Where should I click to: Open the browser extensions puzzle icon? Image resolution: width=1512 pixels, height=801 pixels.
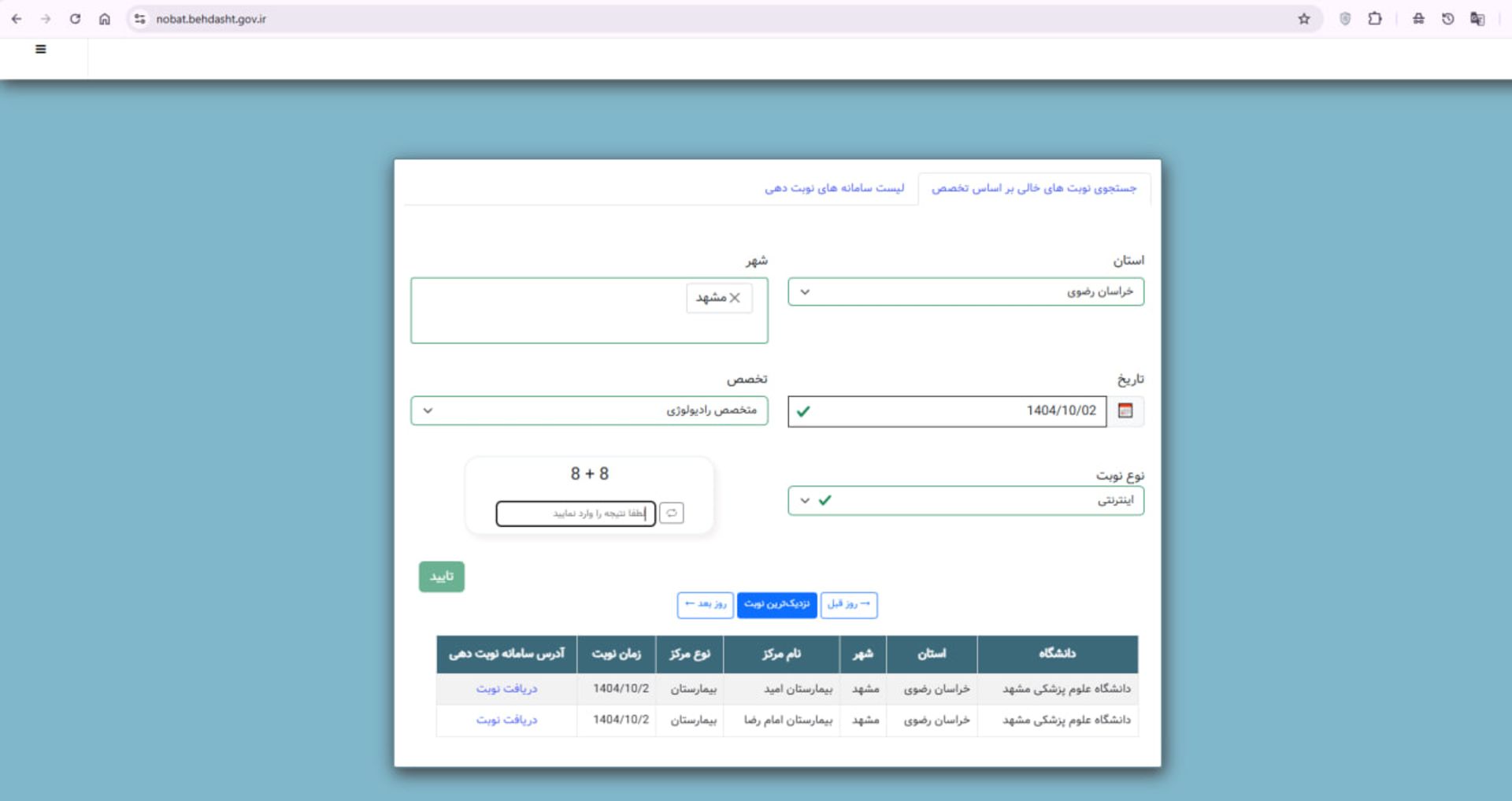click(x=1376, y=18)
